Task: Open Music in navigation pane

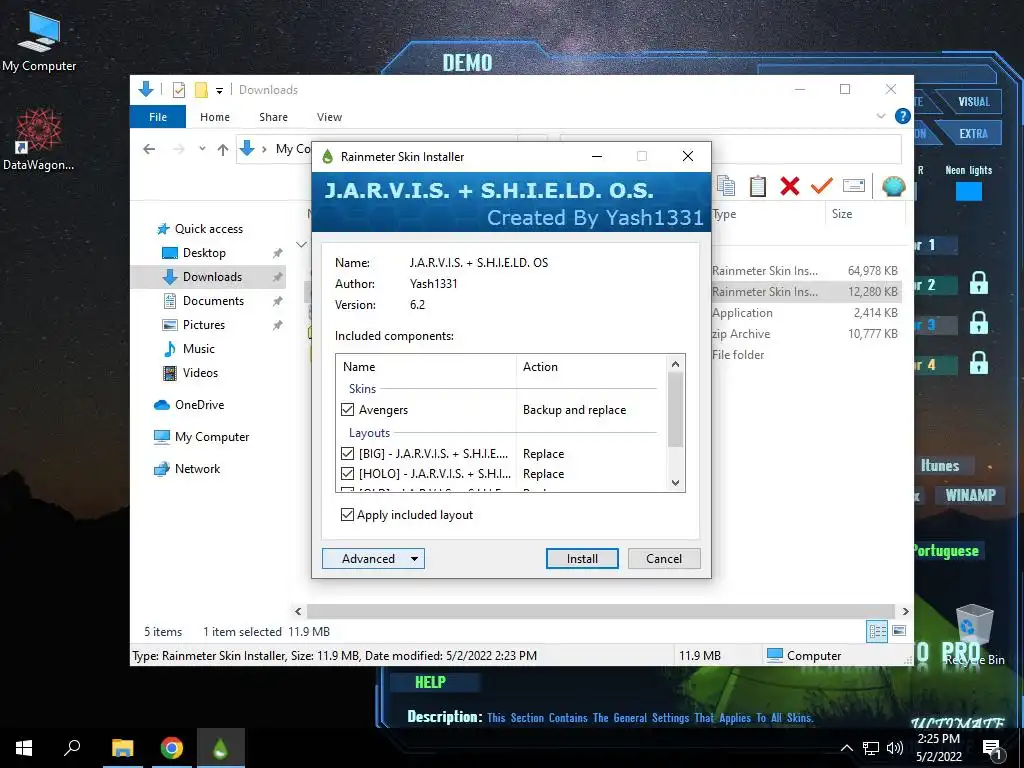Action: coord(199,349)
